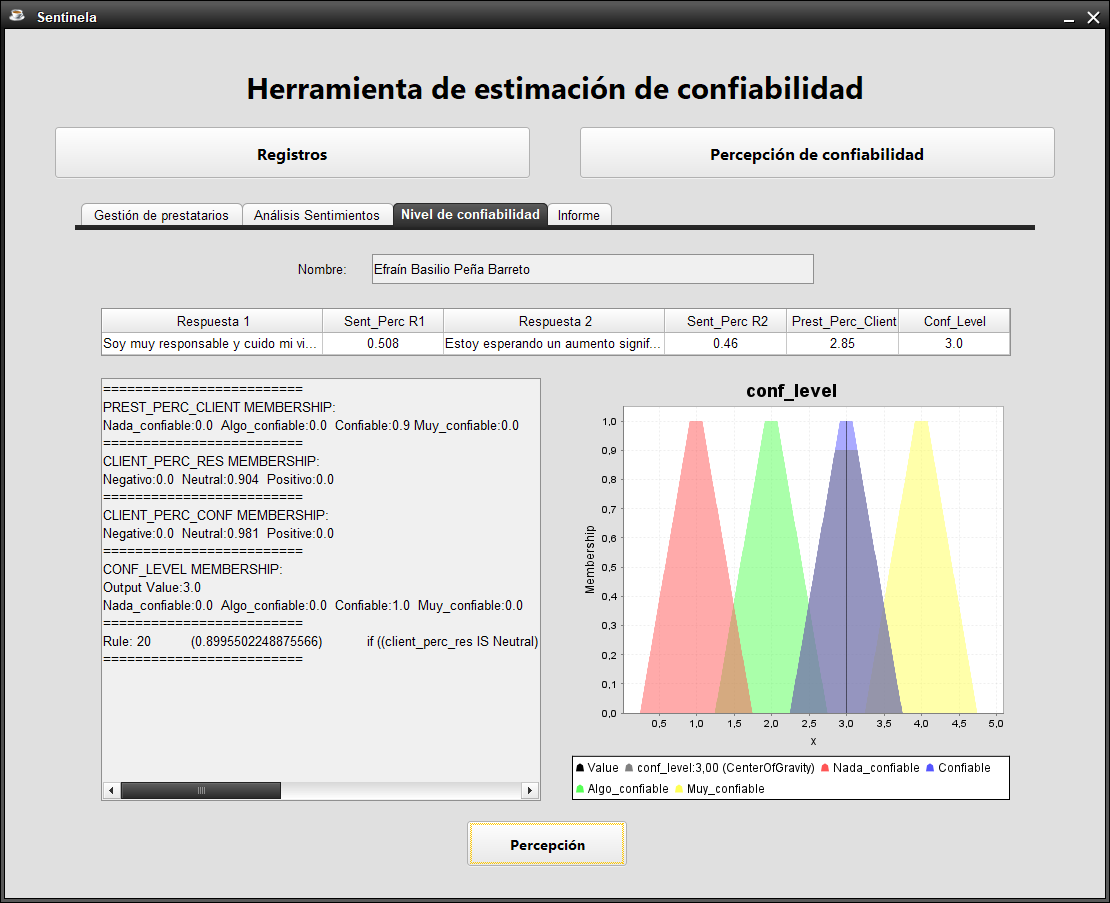The width and height of the screenshot is (1110, 903).
Task: Select the Respuesta 1 table cell
Action: point(212,344)
